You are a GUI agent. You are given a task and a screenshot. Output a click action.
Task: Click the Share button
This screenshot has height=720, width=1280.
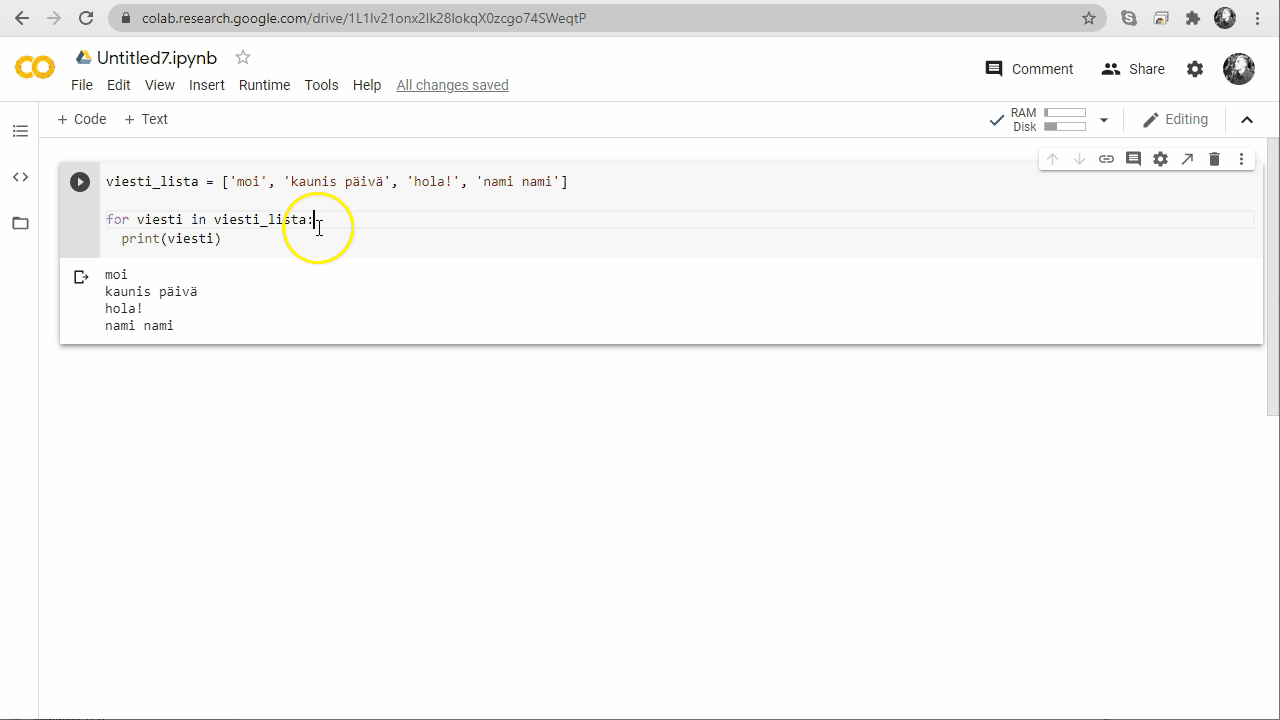tap(1133, 69)
